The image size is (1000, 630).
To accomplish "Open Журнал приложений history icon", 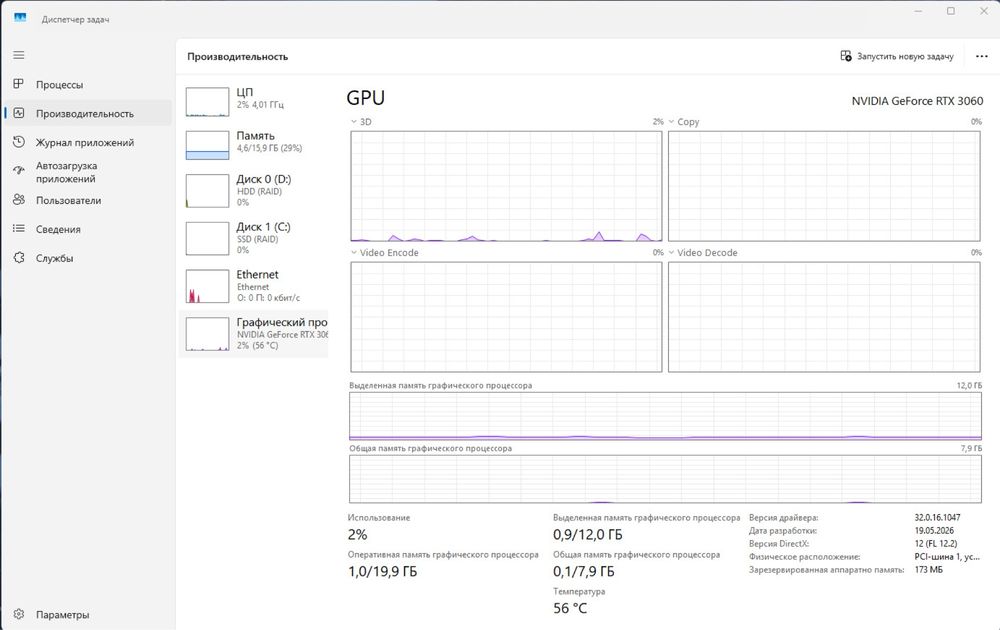I will point(18,142).
